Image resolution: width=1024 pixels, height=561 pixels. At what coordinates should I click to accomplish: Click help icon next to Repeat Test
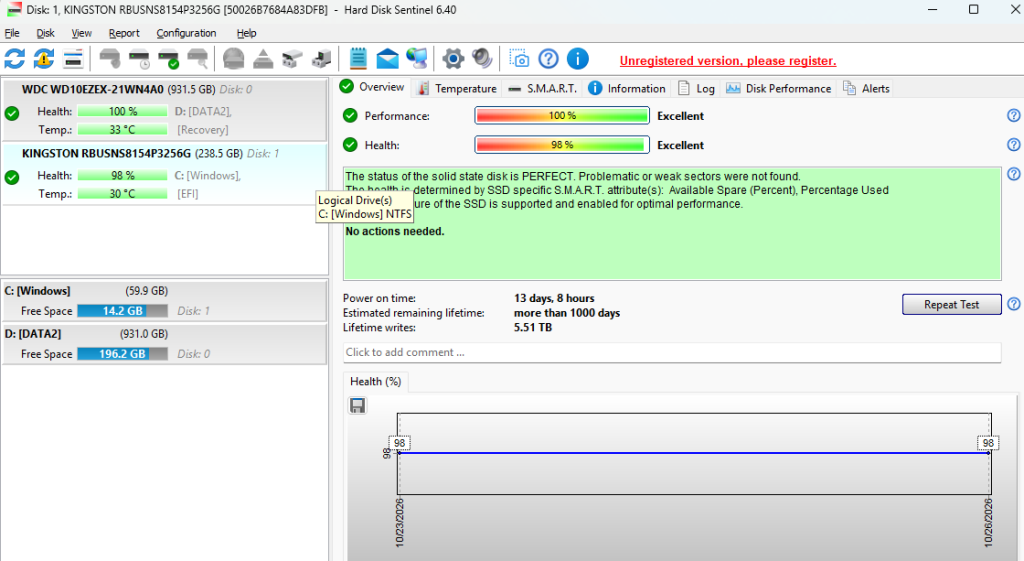point(1014,304)
